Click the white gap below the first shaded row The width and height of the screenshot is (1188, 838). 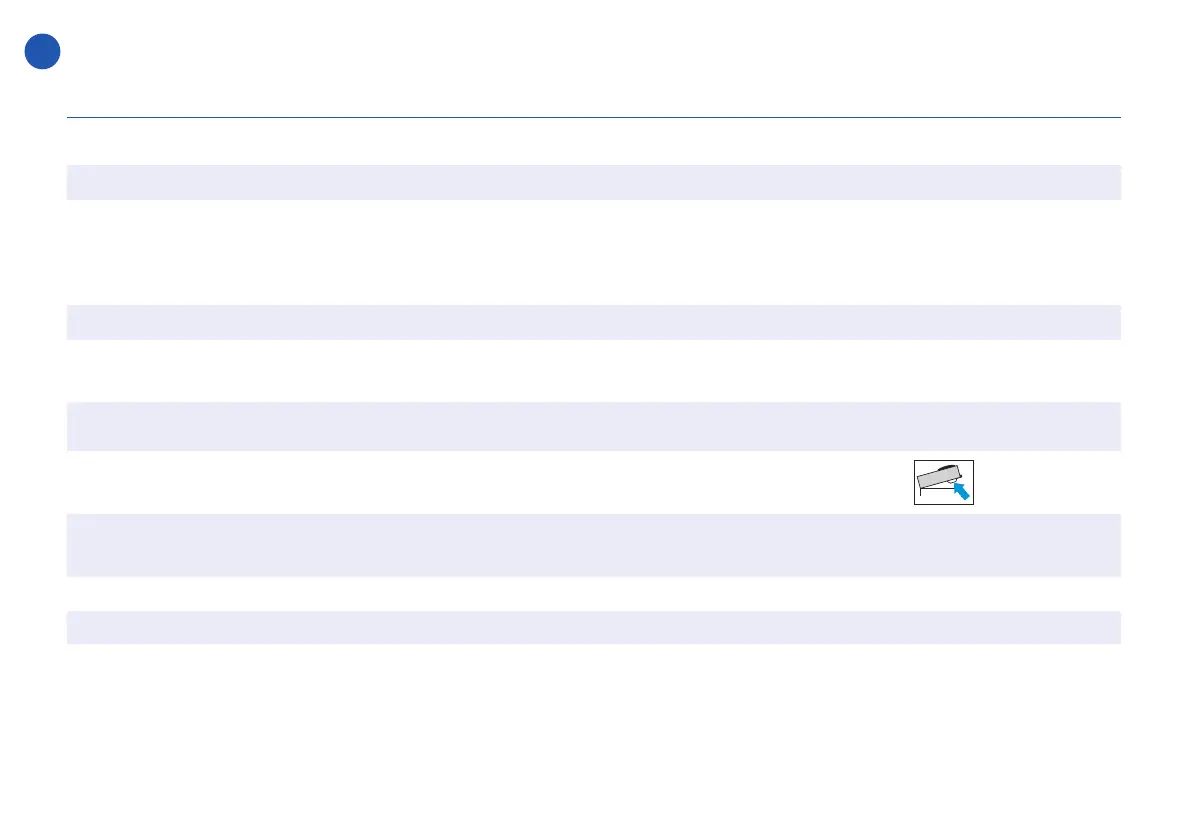(593, 252)
